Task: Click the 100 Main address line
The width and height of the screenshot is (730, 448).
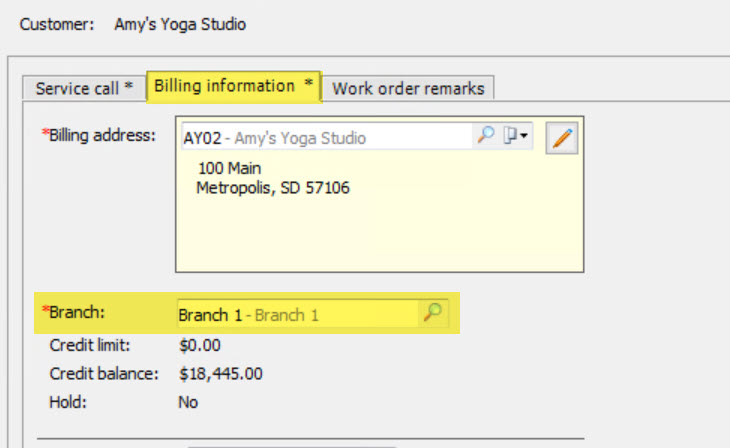Action: [230, 168]
